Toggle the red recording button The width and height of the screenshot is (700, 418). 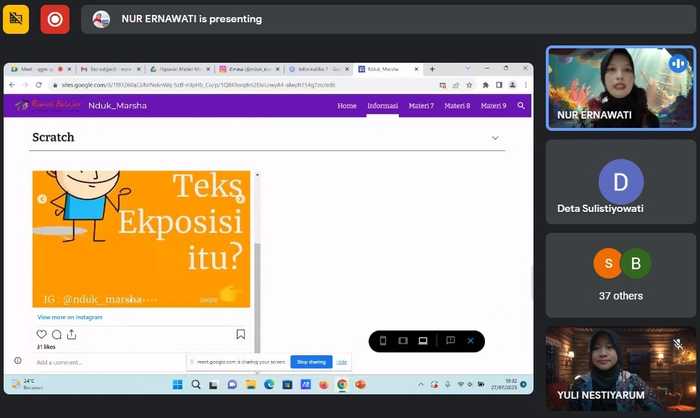pos(55,18)
